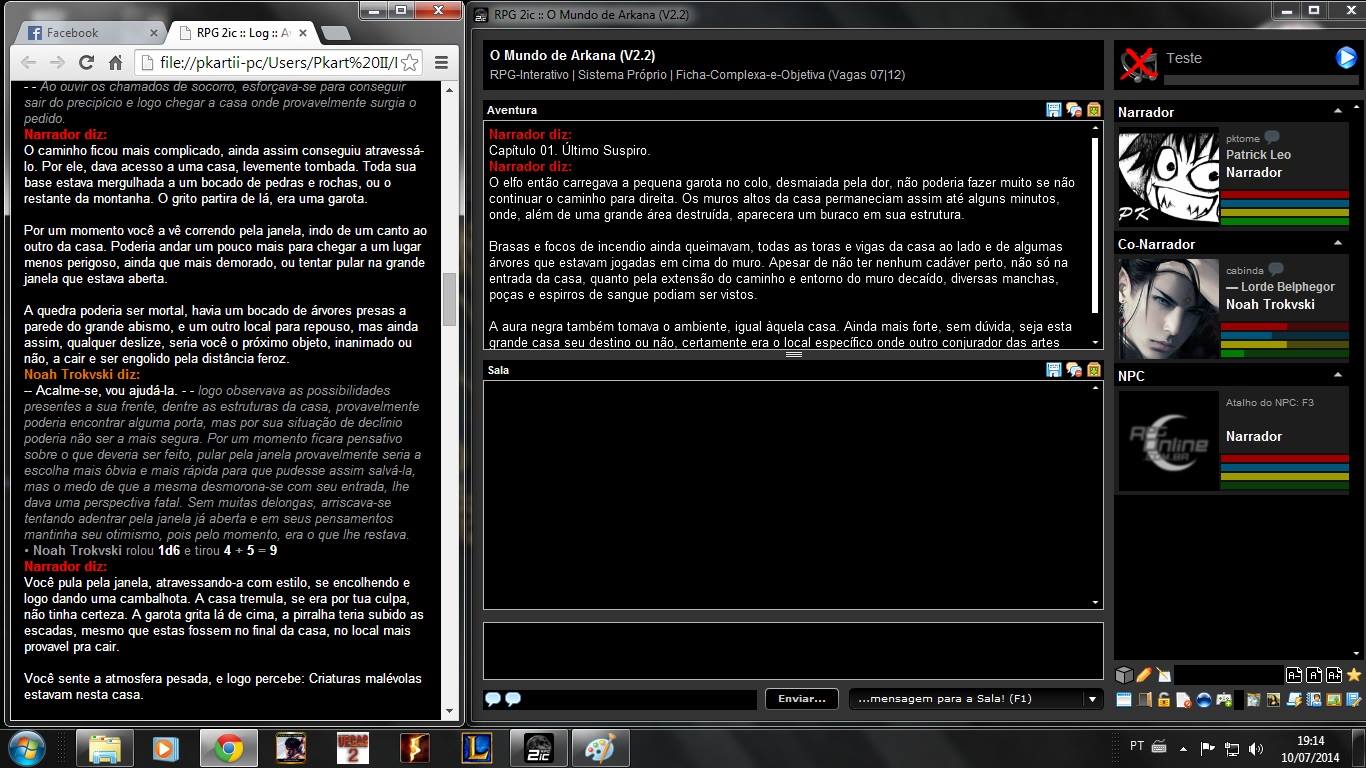
Task: Click the gold star favorites icon
Action: [1354, 675]
